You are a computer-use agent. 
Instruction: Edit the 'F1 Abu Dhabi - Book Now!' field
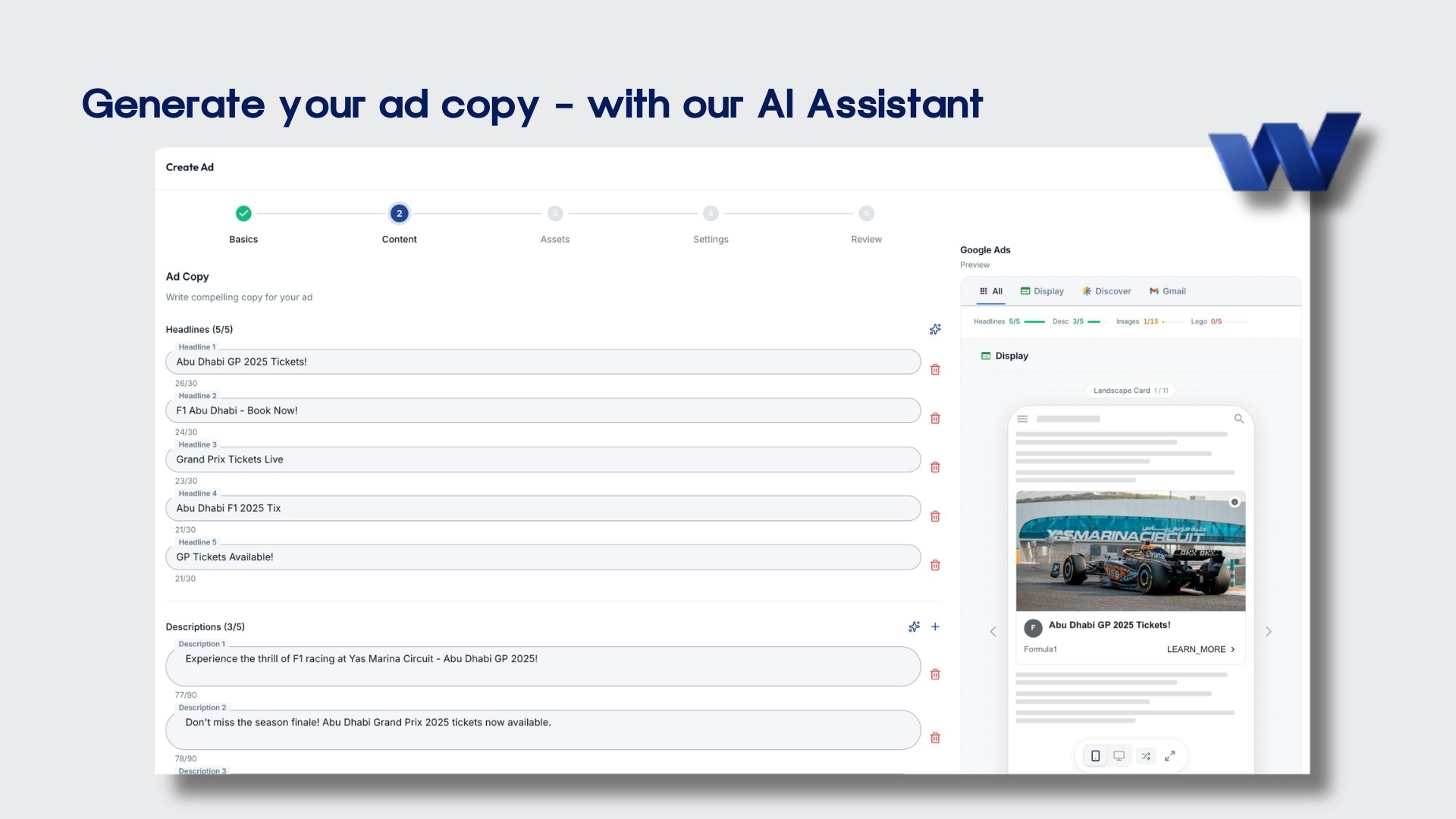point(543,410)
